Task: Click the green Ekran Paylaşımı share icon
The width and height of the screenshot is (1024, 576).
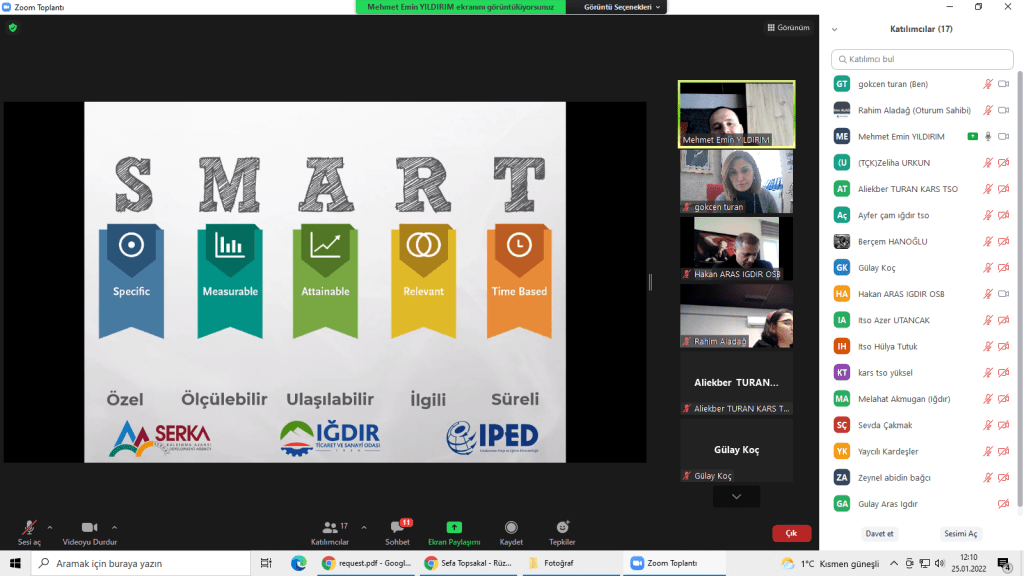Action: click(x=454, y=528)
